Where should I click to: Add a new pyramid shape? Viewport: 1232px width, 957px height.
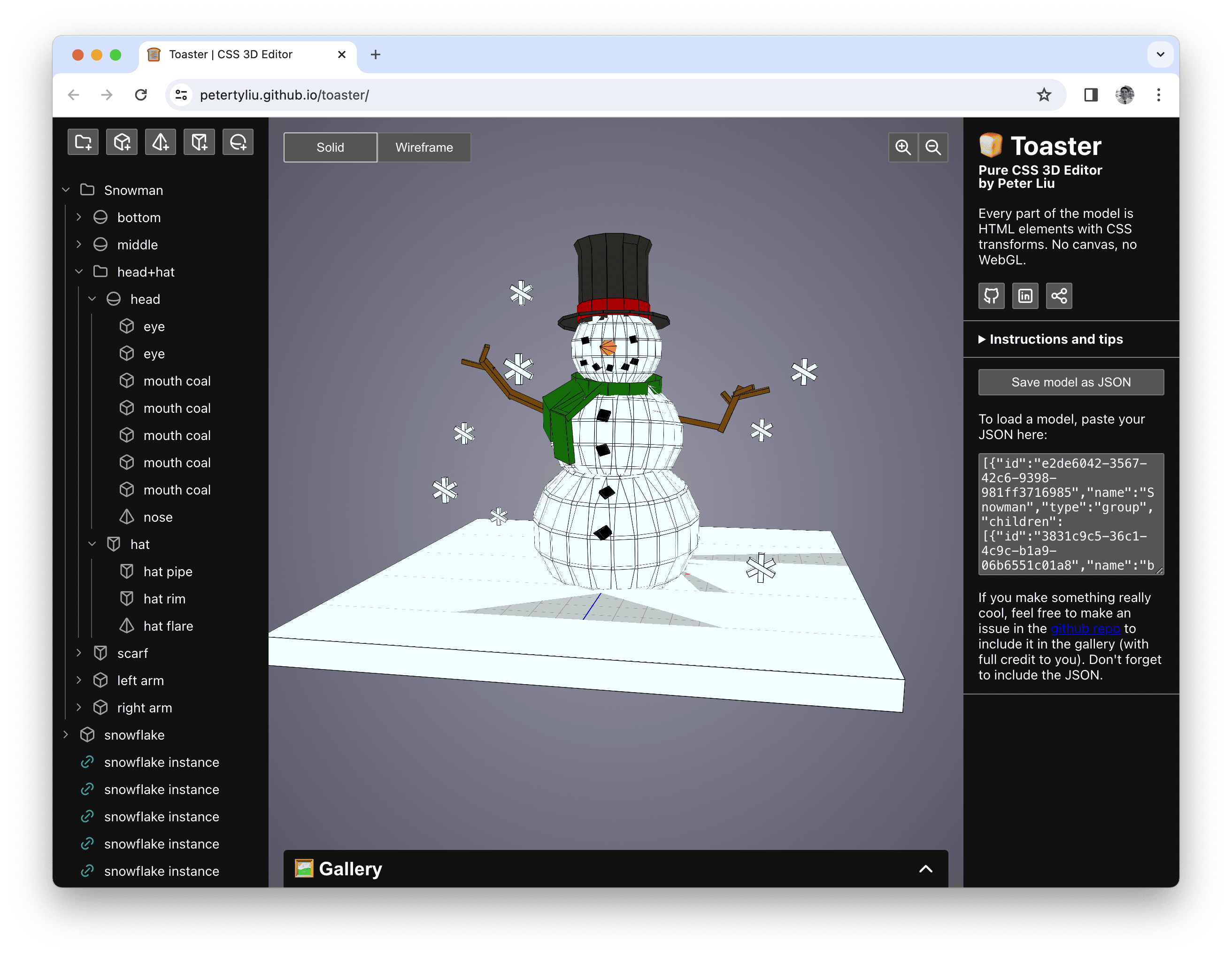(160, 142)
